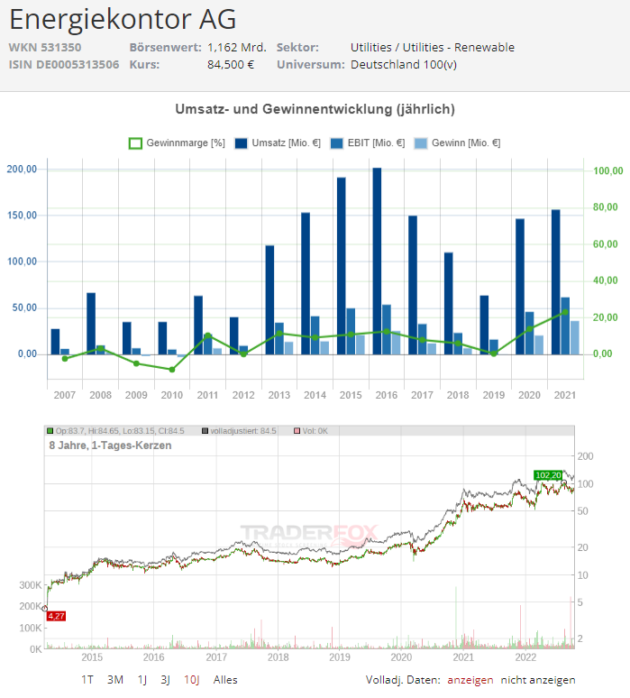Click the 2019 year label on bar chart

click(x=493, y=395)
